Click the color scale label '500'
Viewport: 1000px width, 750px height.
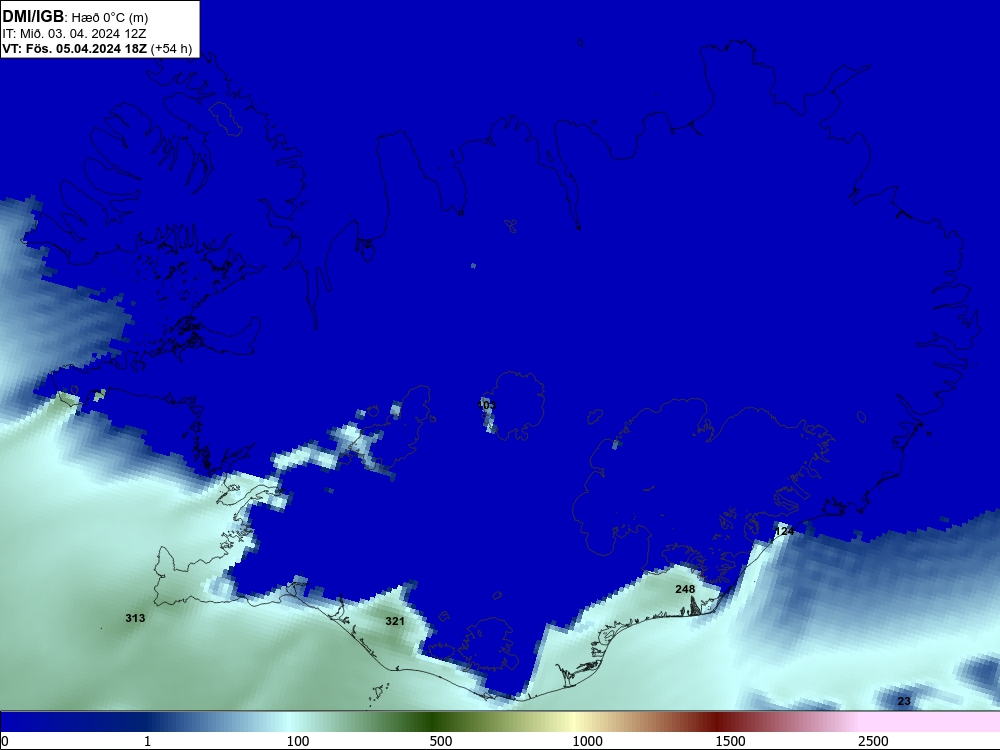click(441, 741)
